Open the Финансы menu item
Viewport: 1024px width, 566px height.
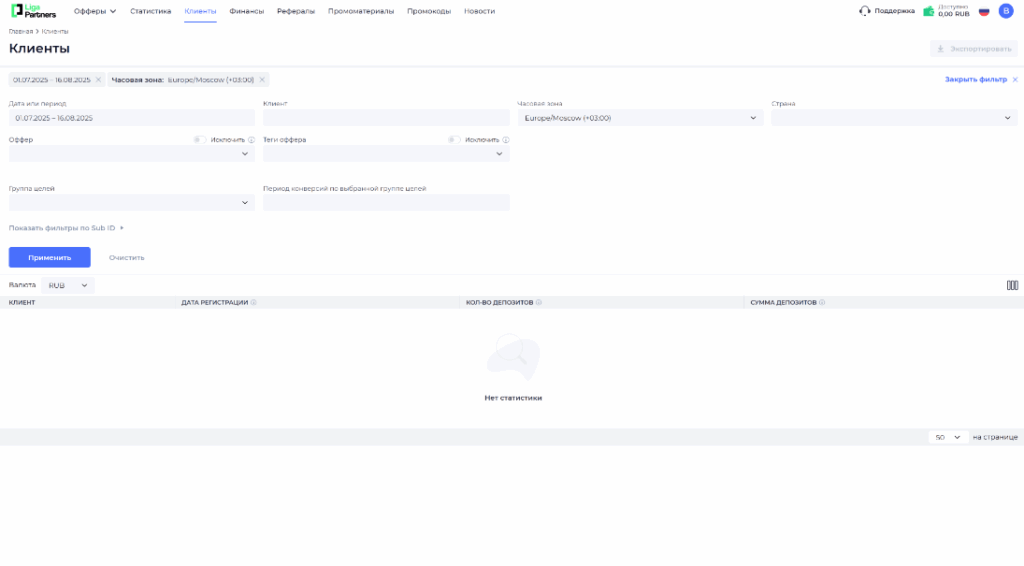pyautogui.click(x=246, y=11)
